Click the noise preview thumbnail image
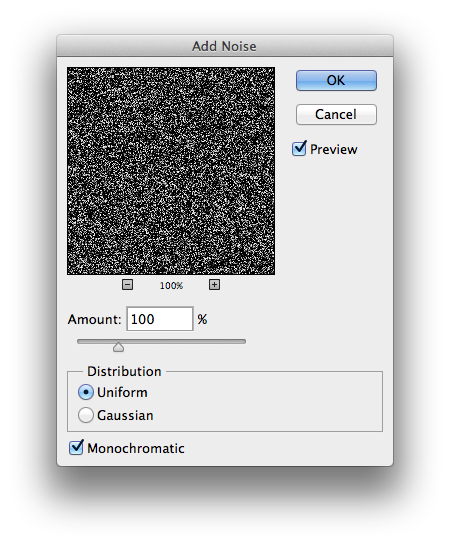 pyautogui.click(x=171, y=171)
